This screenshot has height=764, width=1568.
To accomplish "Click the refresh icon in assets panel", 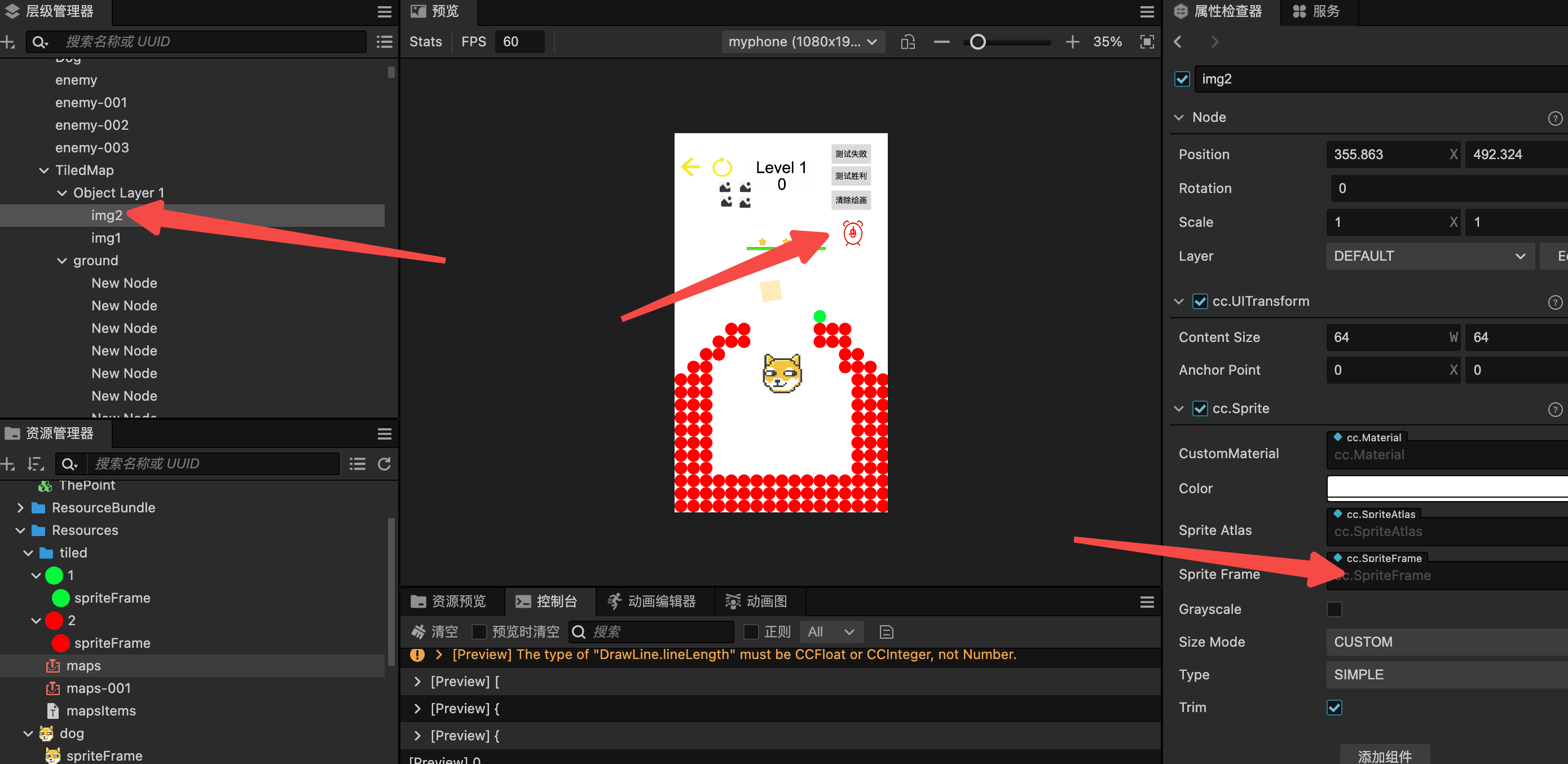I will tap(384, 464).
